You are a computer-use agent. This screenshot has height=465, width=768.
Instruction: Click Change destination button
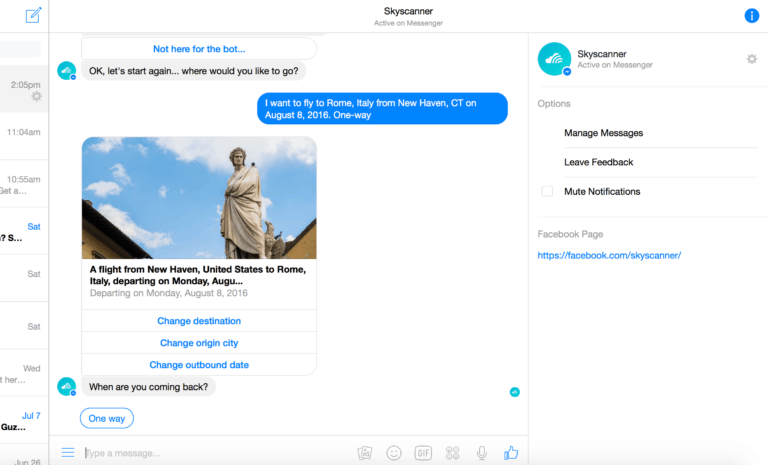coord(199,320)
